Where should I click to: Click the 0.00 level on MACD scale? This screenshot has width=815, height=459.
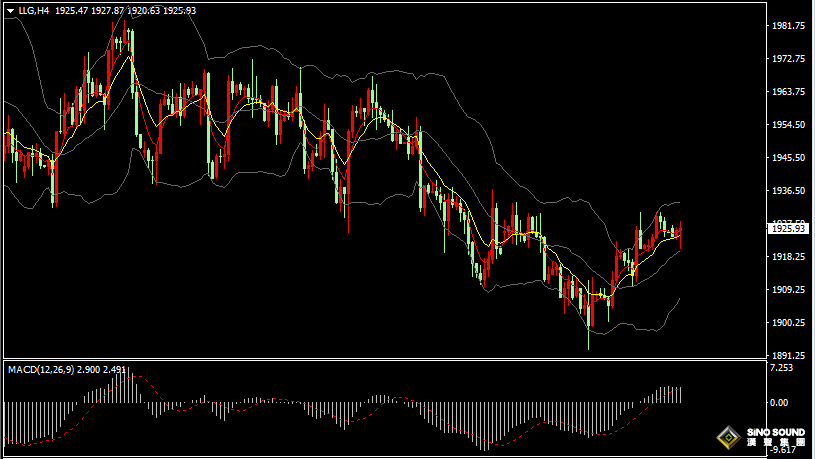[x=780, y=402]
